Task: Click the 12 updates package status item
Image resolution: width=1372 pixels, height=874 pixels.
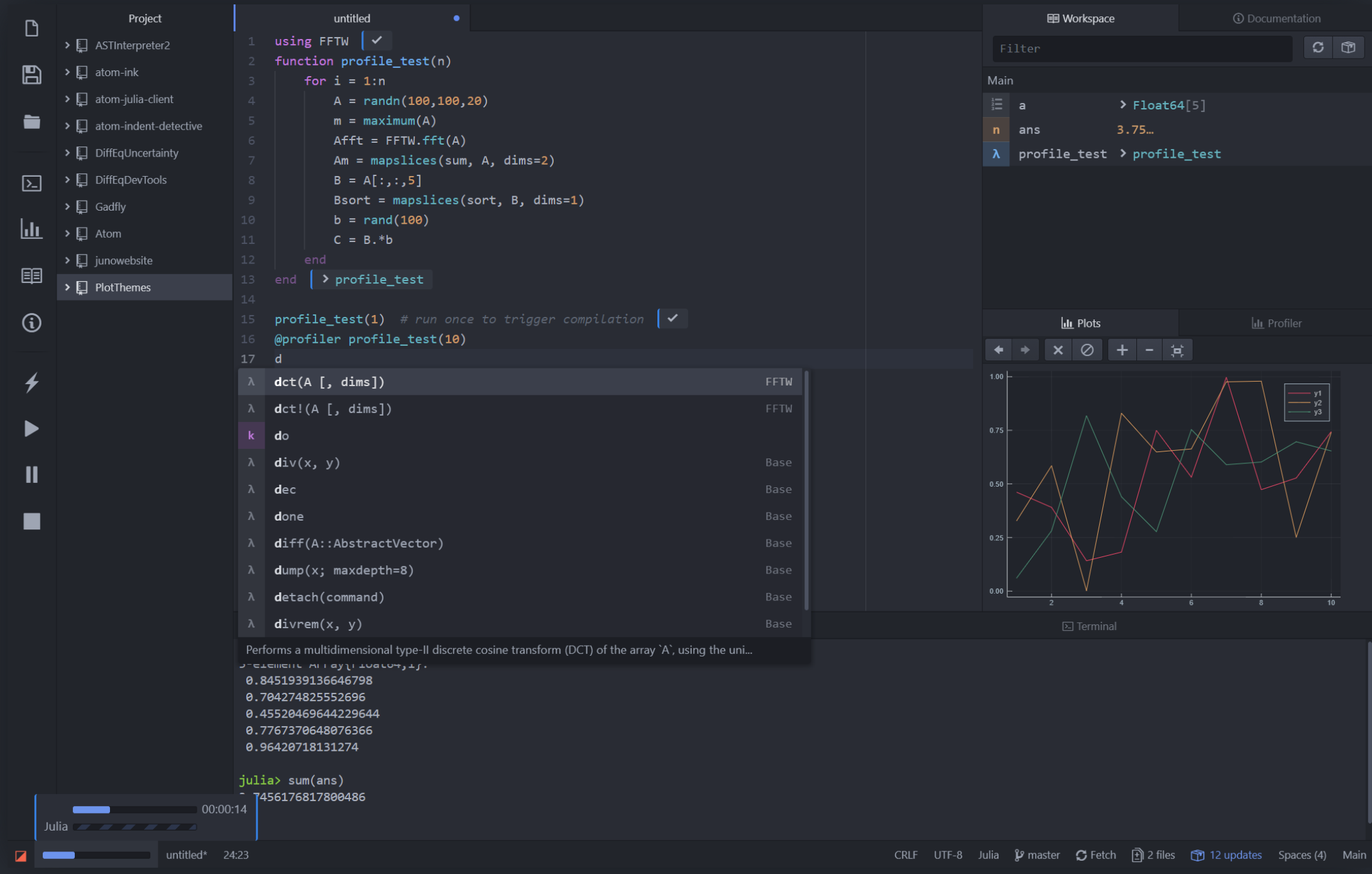Action: tap(1226, 855)
